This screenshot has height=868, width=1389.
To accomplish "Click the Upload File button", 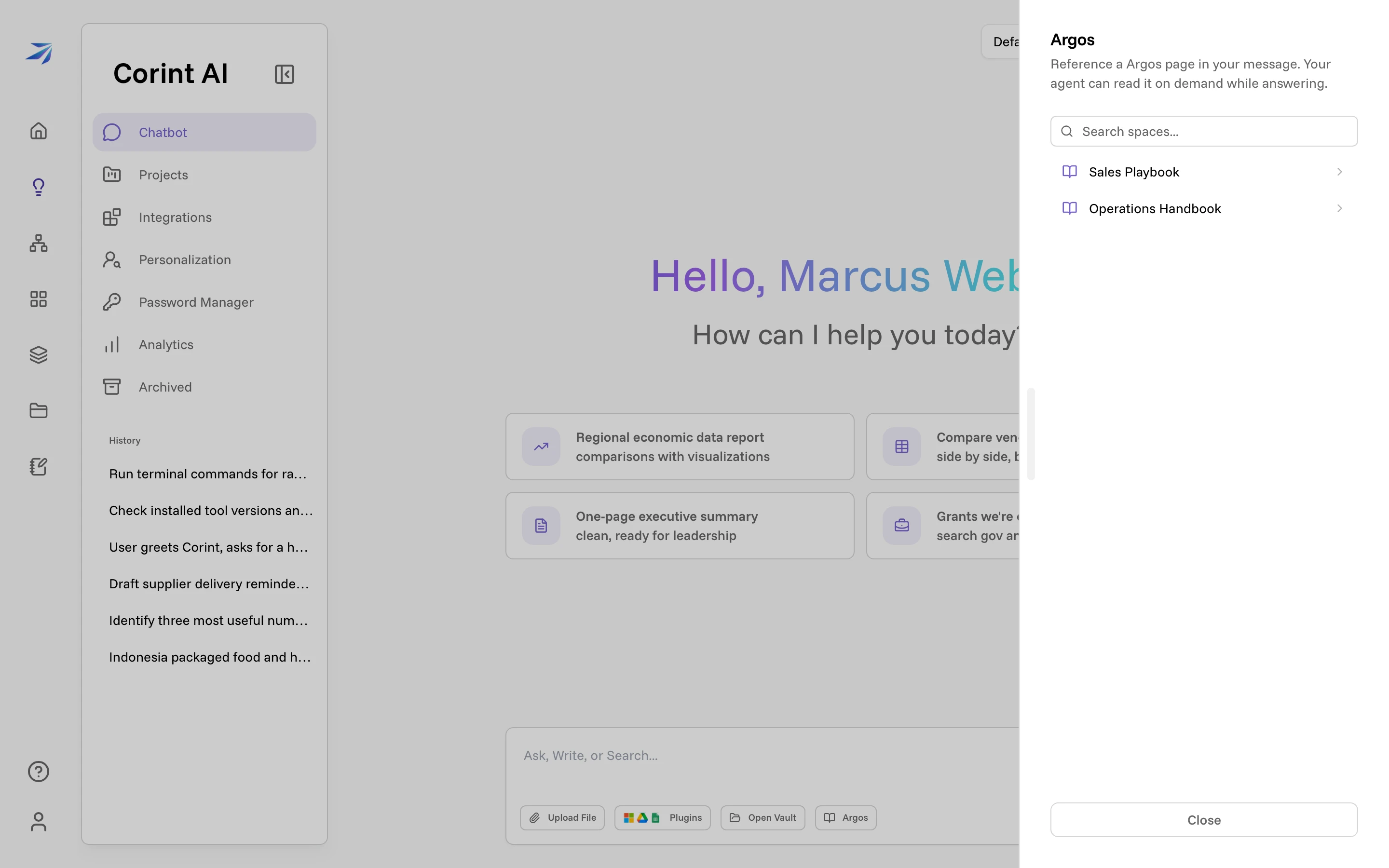I will pyautogui.click(x=562, y=817).
